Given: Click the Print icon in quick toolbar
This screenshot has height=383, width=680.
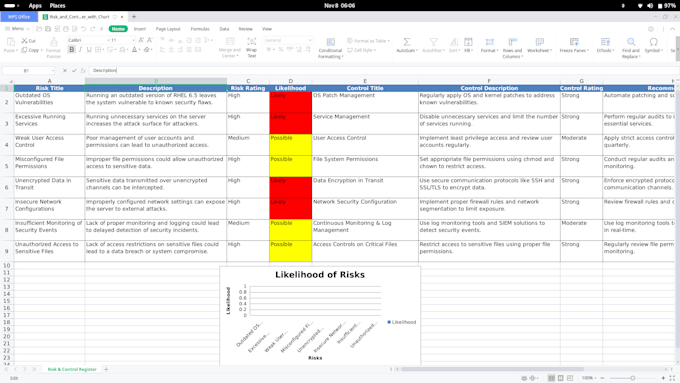Looking at the screenshot, I should pos(65,29).
